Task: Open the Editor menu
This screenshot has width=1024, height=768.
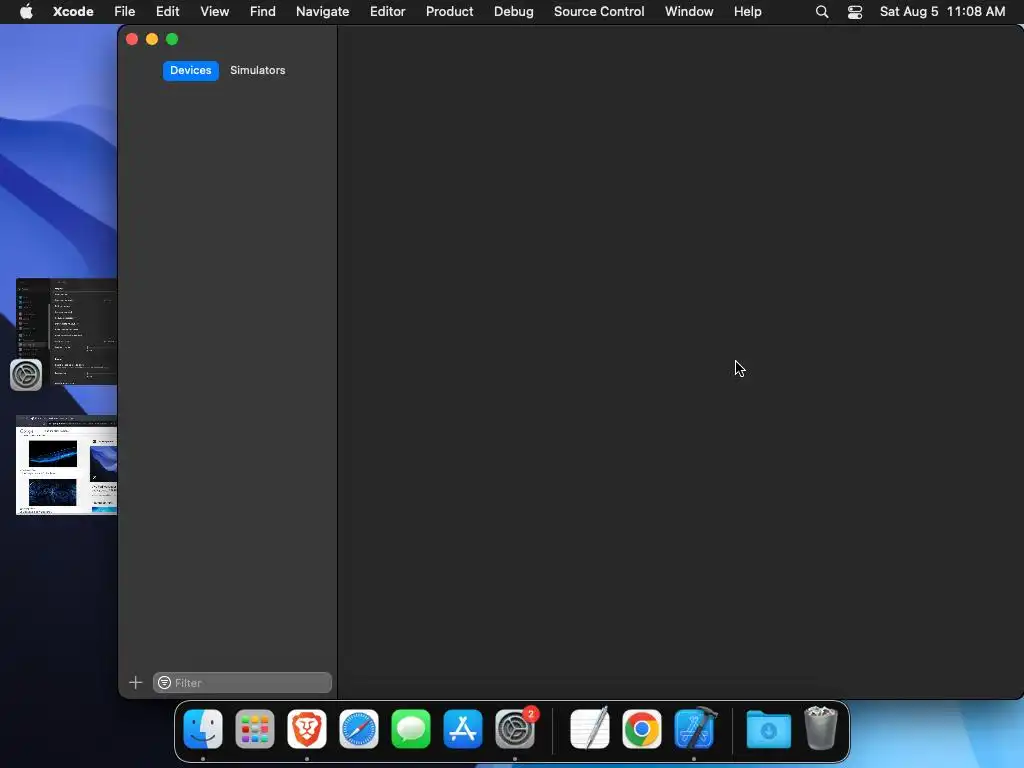Action: coord(387,12)
